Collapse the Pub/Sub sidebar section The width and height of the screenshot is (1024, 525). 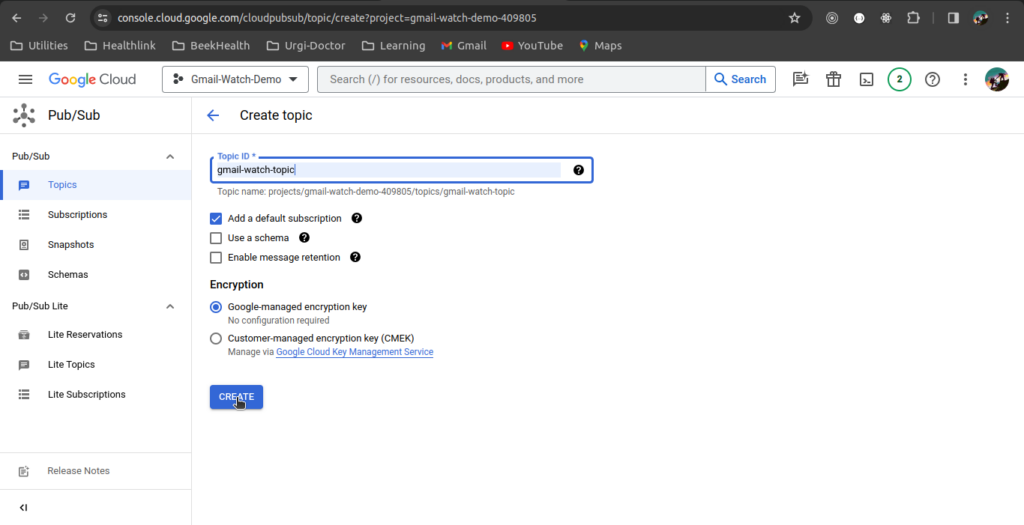pyautogui.click(x=170, y=157)
